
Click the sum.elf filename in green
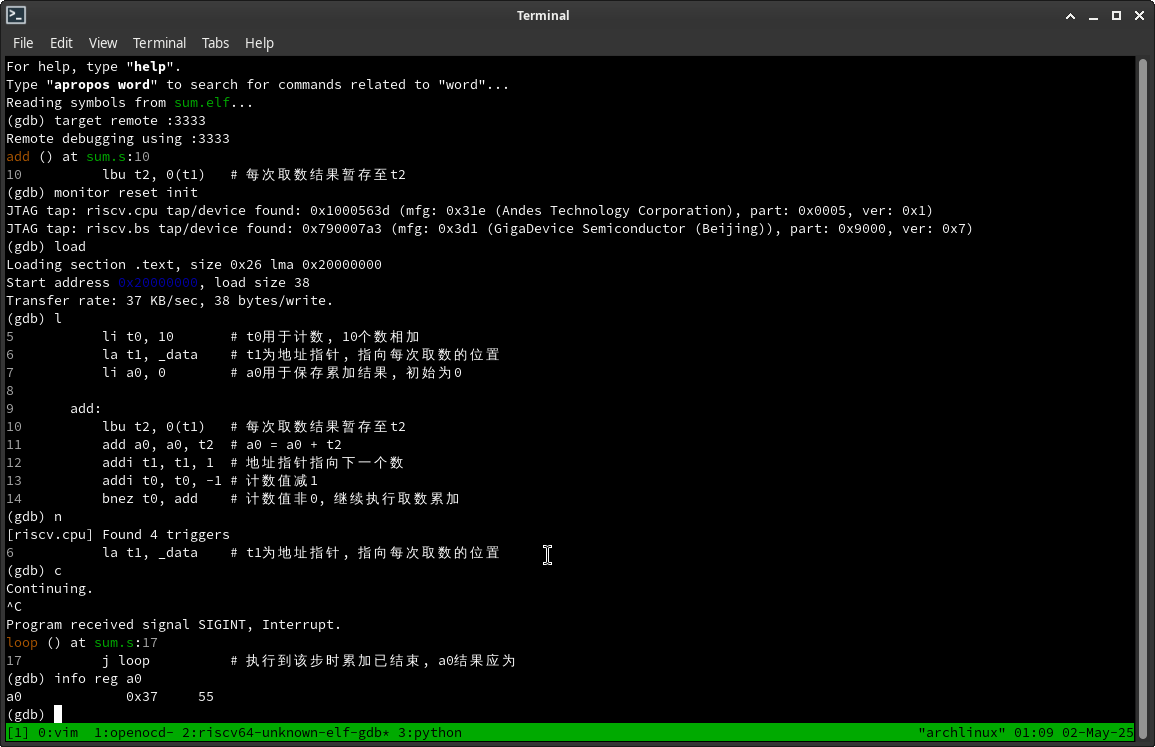pyautogui.click(x=202, y=102)
